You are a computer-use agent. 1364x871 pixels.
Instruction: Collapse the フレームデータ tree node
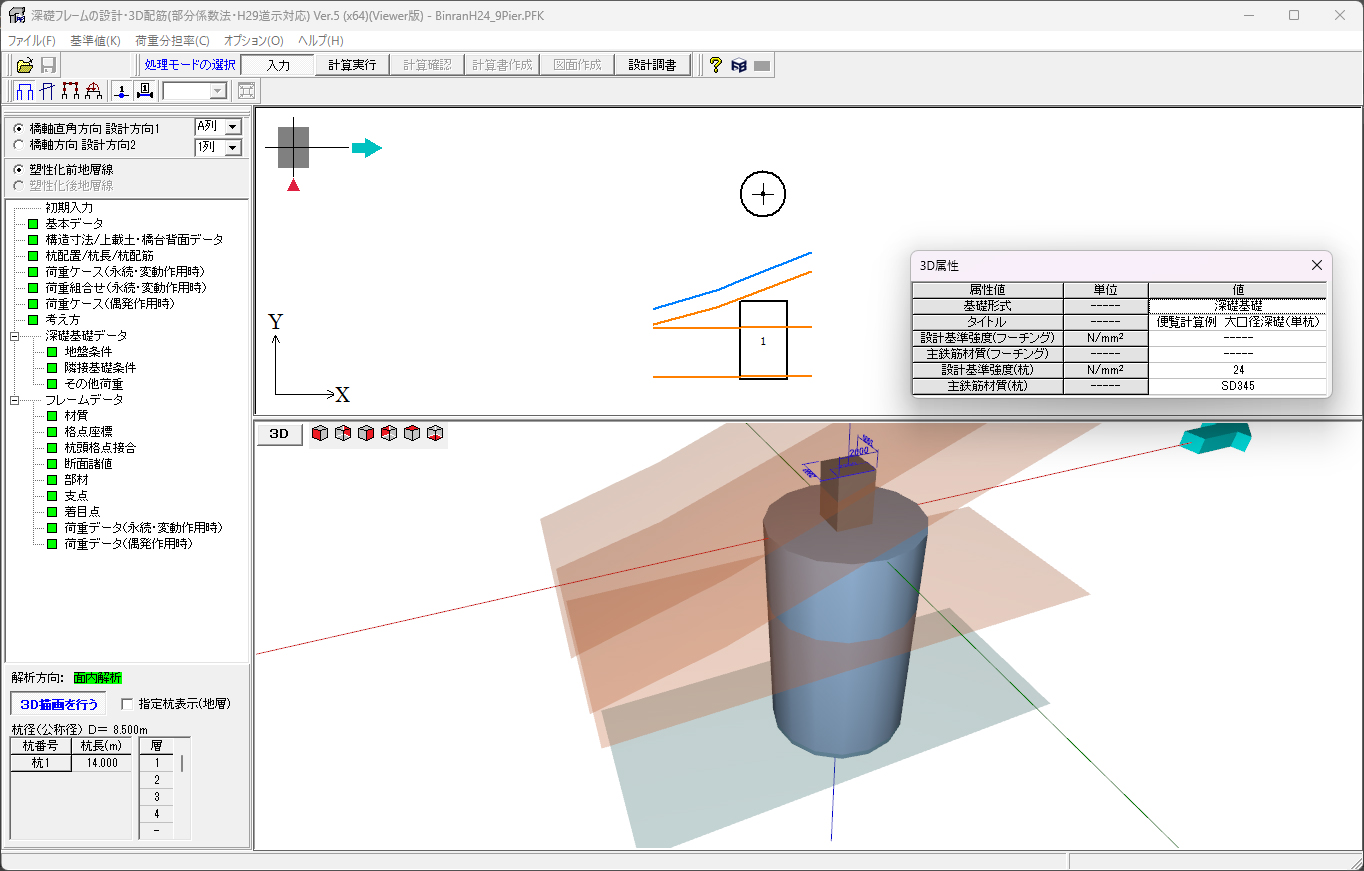15,400
